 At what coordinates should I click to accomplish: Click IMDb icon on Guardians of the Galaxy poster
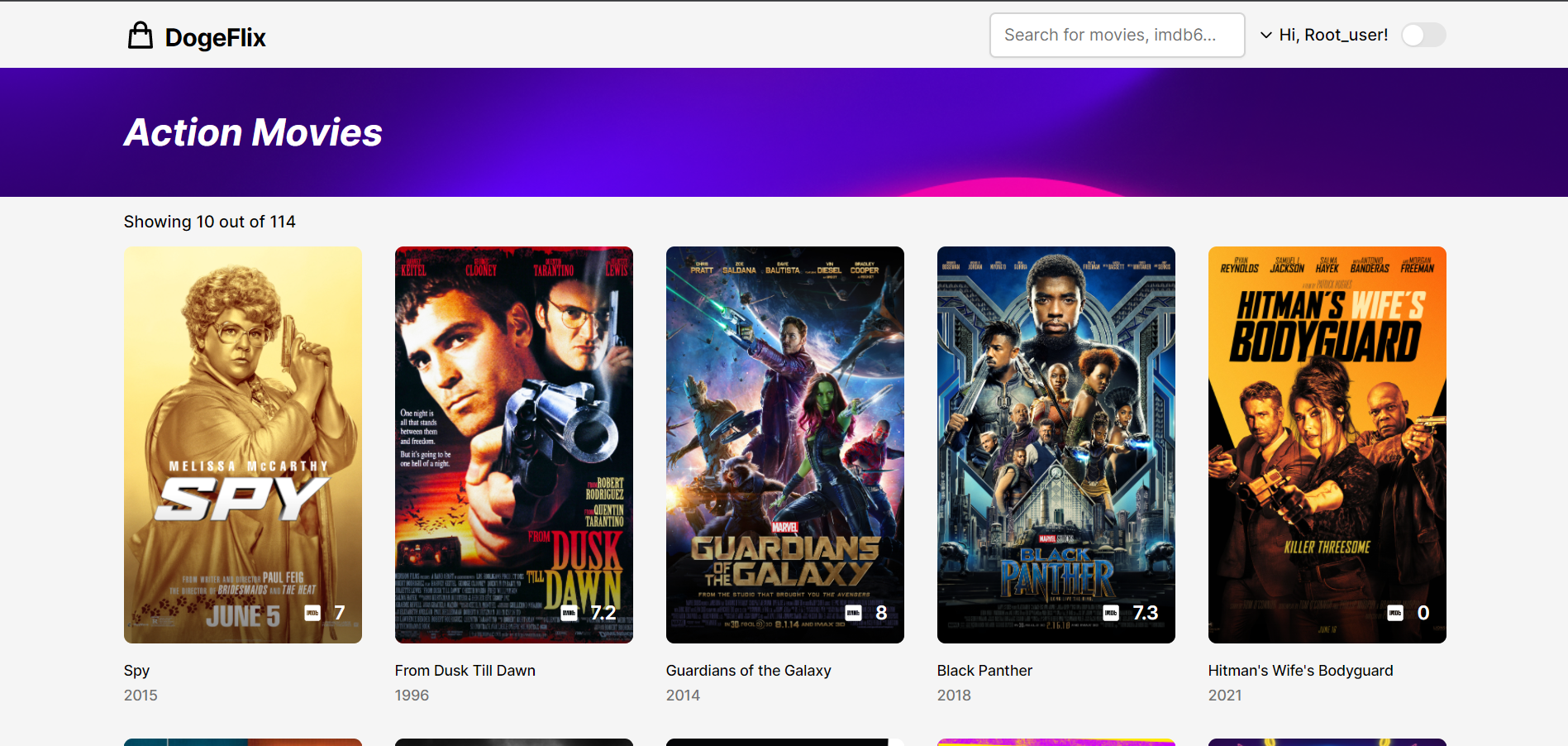[854, 613]
